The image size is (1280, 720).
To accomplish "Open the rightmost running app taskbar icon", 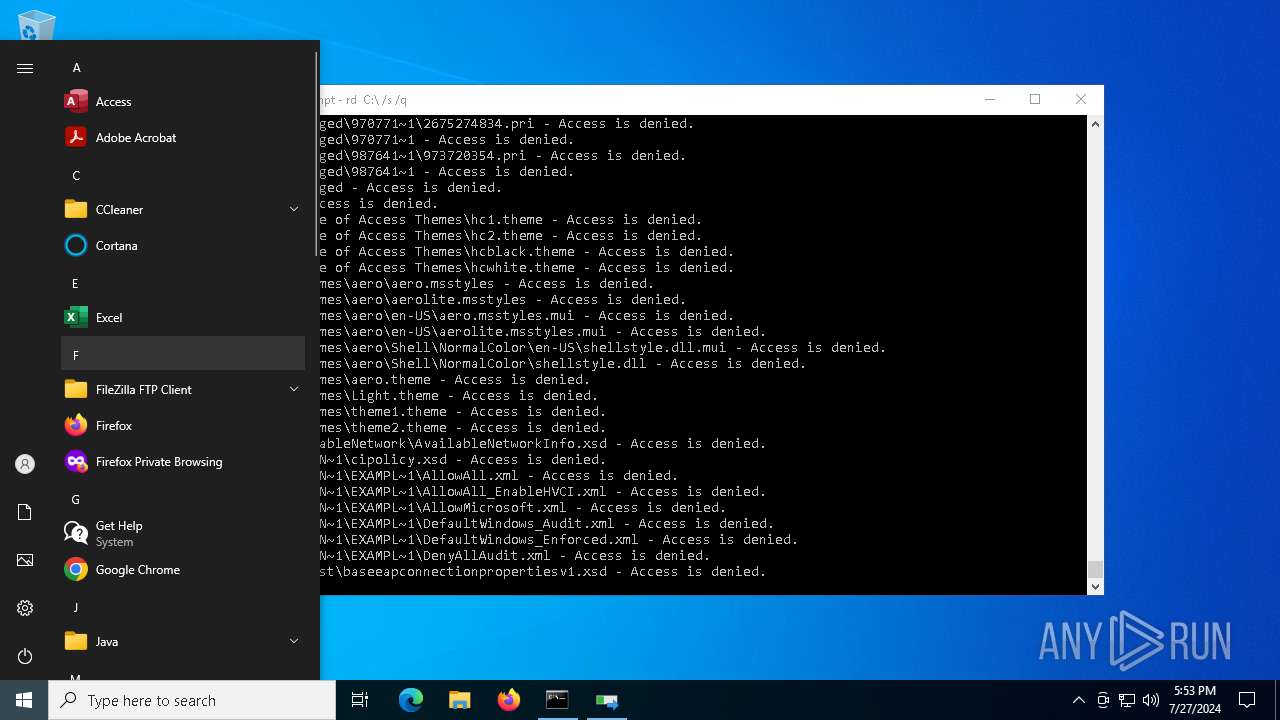I will pos(606,700).
